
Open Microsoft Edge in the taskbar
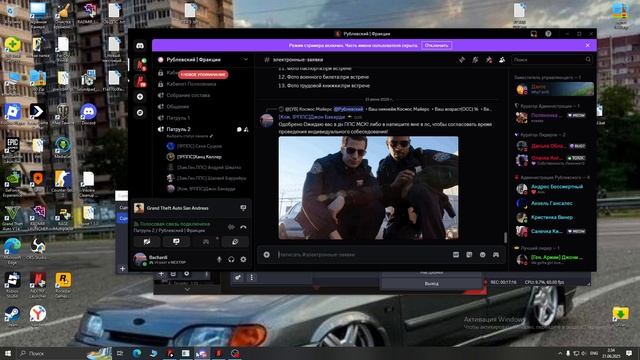[x=137, y=353]
